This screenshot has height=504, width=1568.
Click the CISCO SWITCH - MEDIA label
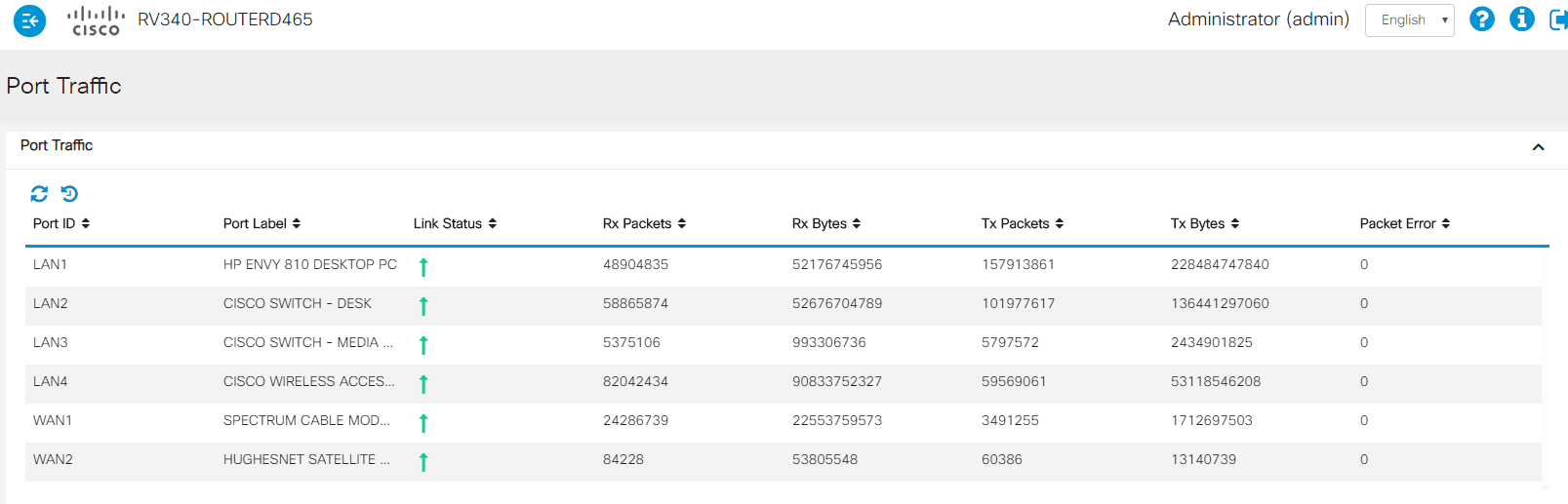pyautogui.click(x=308, y=342)
